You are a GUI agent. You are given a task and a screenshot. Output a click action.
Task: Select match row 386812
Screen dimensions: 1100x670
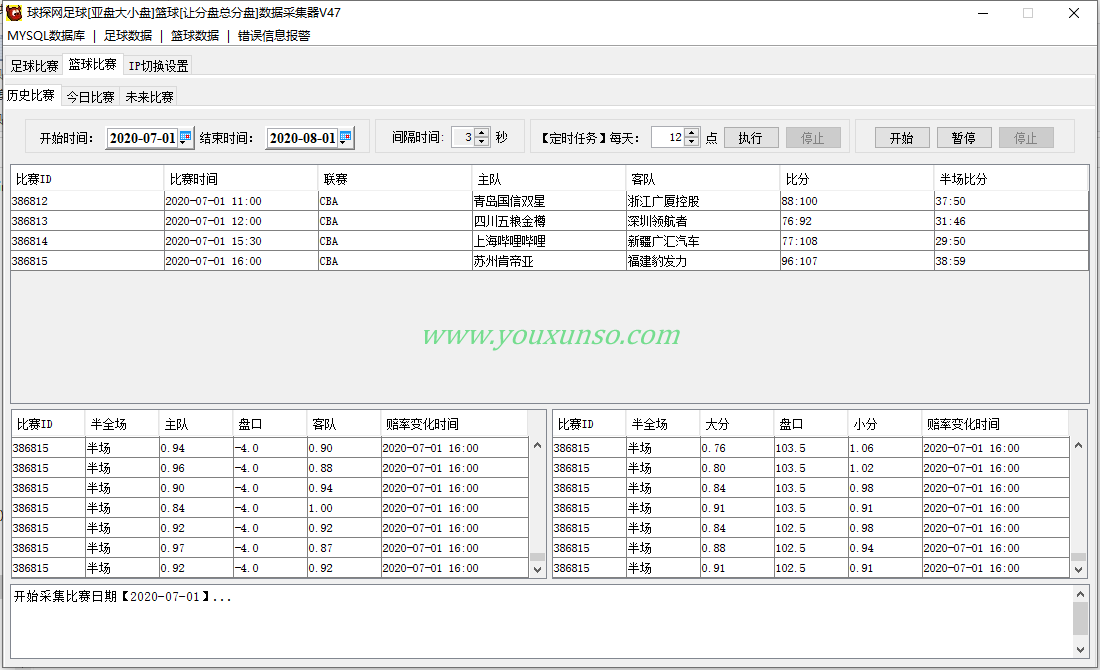[549, 201]
